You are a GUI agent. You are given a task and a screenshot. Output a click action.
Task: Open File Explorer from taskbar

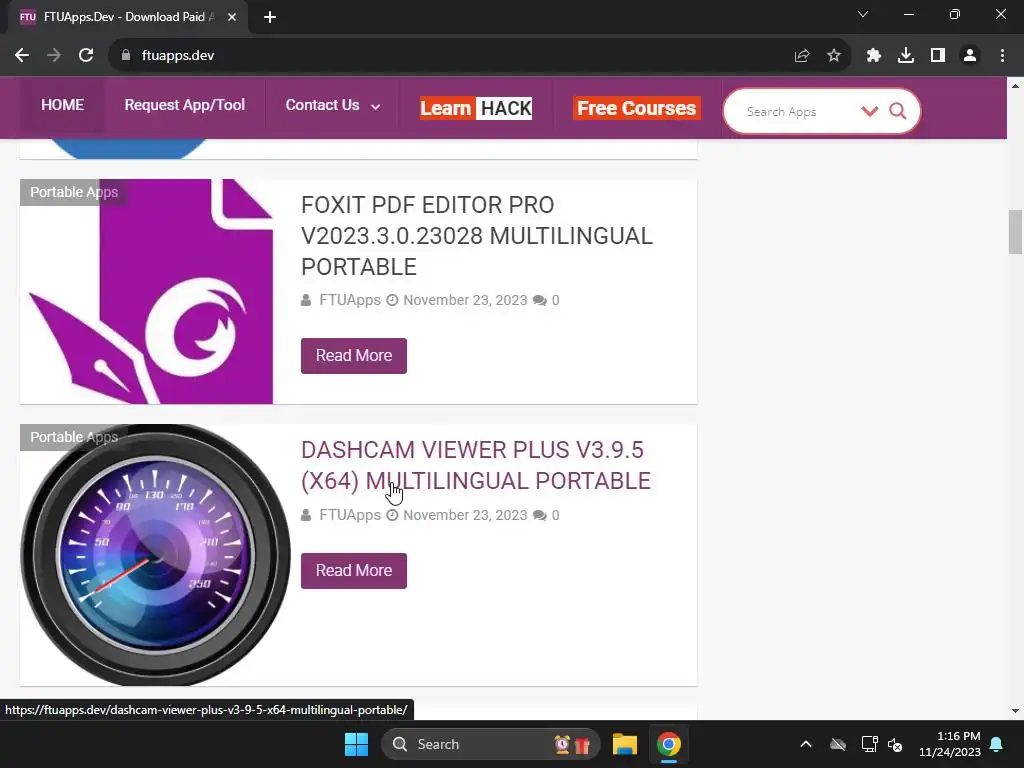pyautogui.click(x=624, y=744)
